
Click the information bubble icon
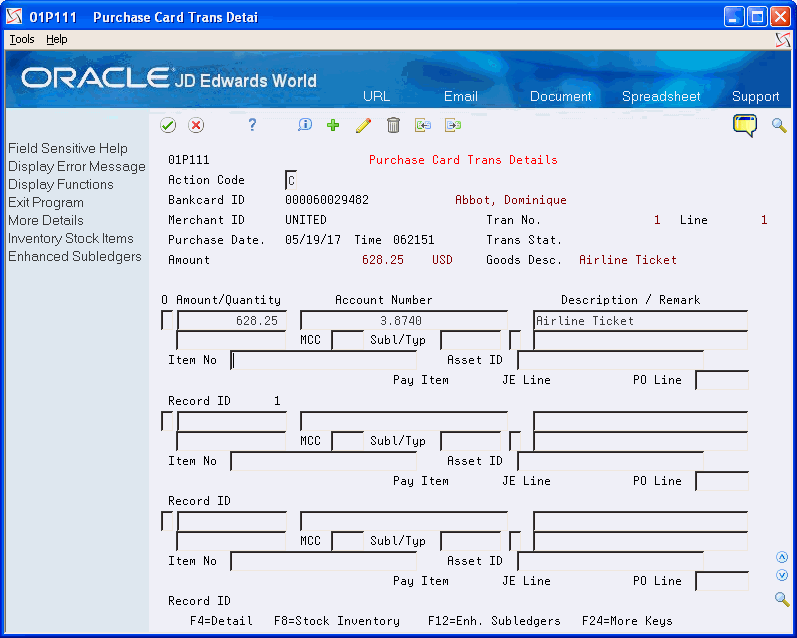(304, 125)
